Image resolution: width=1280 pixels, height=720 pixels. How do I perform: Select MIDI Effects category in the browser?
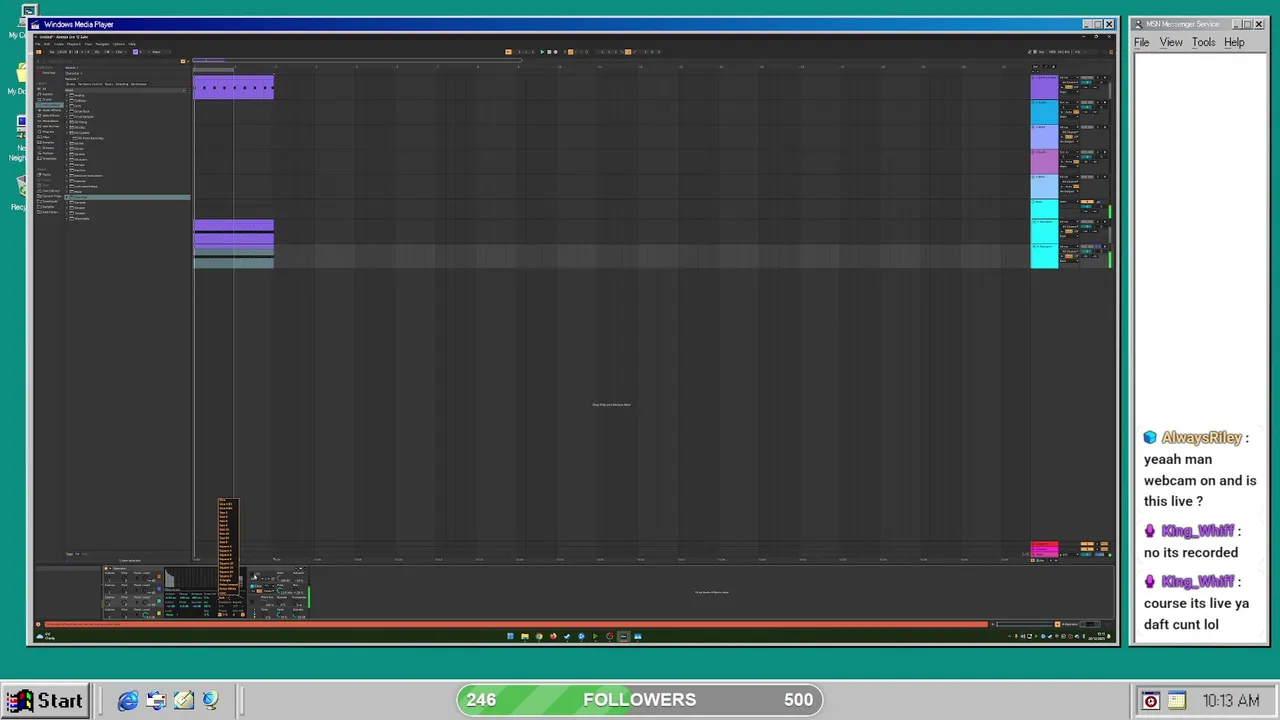(x=50, y=116)
